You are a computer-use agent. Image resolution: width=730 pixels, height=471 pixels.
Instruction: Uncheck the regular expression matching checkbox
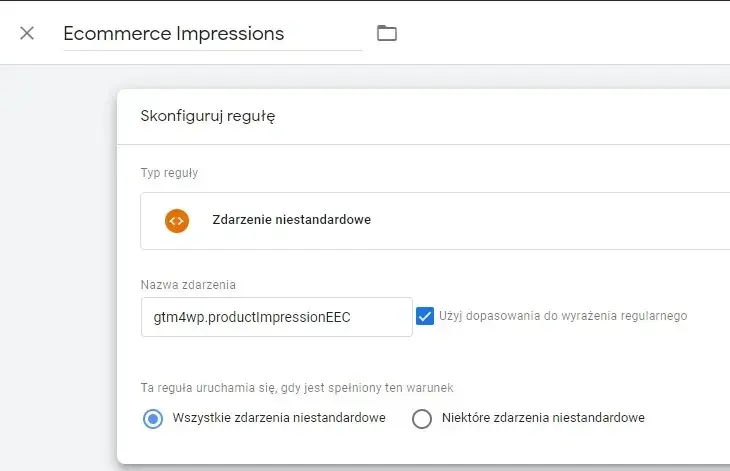pos(424,316)
